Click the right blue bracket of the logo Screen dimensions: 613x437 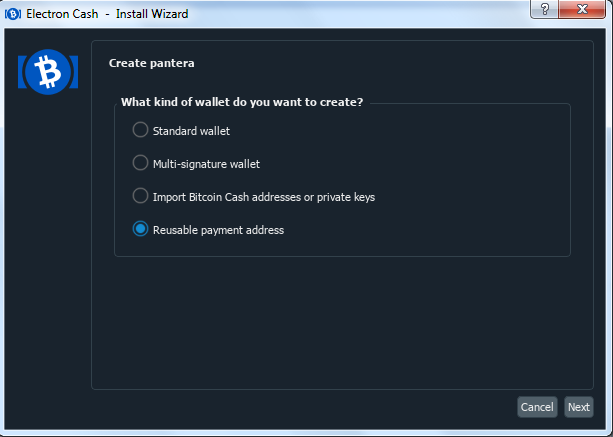[74, 72]
